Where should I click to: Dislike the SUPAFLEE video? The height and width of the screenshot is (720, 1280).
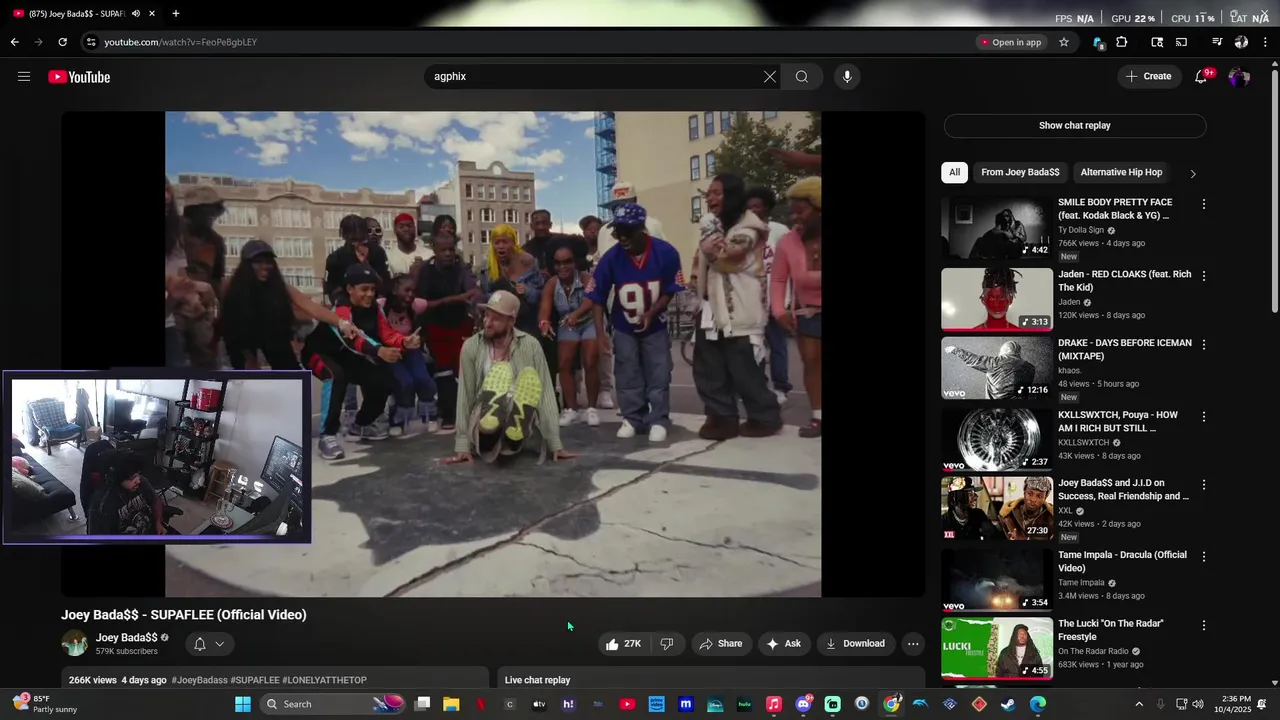(667, 644)
